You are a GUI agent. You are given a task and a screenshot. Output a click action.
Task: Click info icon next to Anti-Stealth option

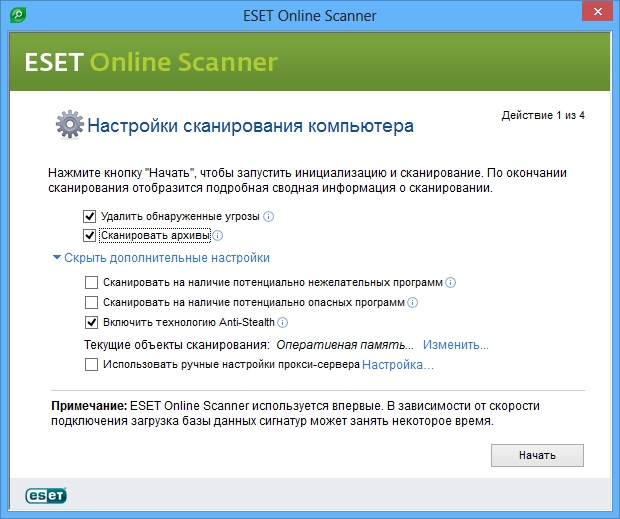(283, 322)
